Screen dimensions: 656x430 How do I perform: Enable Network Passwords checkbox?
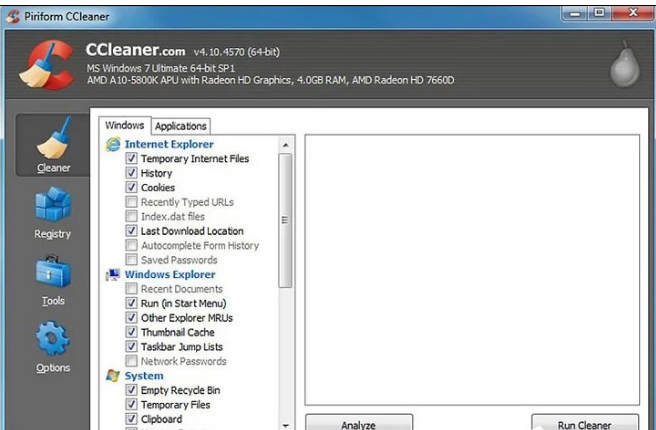pos(131,361)
